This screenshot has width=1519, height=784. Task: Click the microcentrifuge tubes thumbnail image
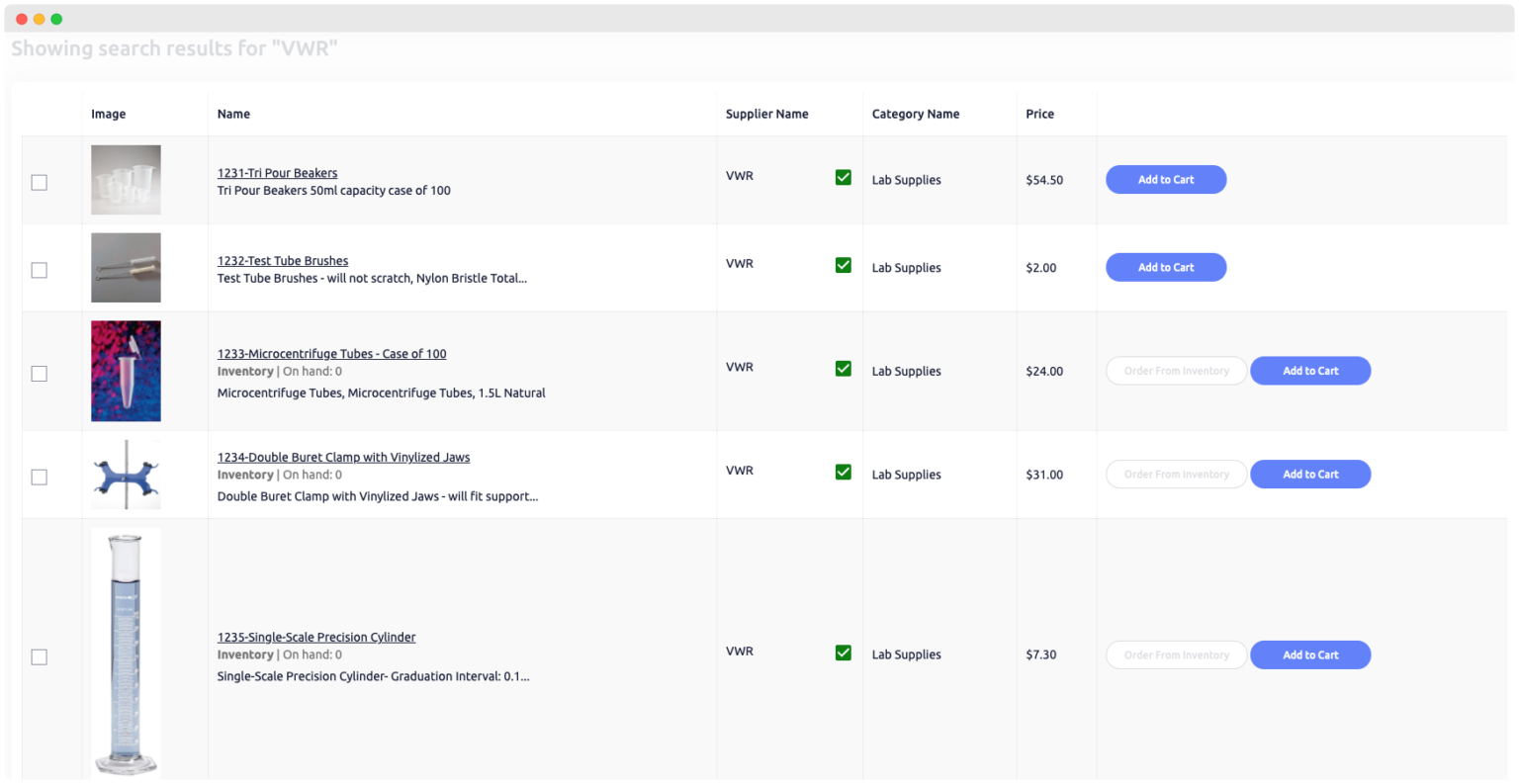coord(126,371)
